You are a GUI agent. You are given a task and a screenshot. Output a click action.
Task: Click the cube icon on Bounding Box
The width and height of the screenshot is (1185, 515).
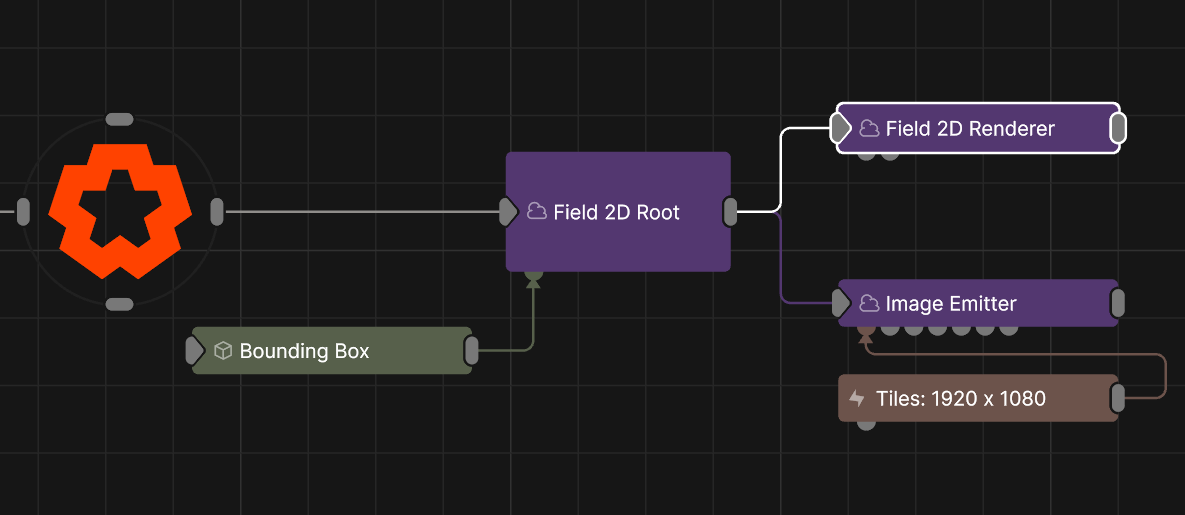pyautogui.click(x=223, y=351)
